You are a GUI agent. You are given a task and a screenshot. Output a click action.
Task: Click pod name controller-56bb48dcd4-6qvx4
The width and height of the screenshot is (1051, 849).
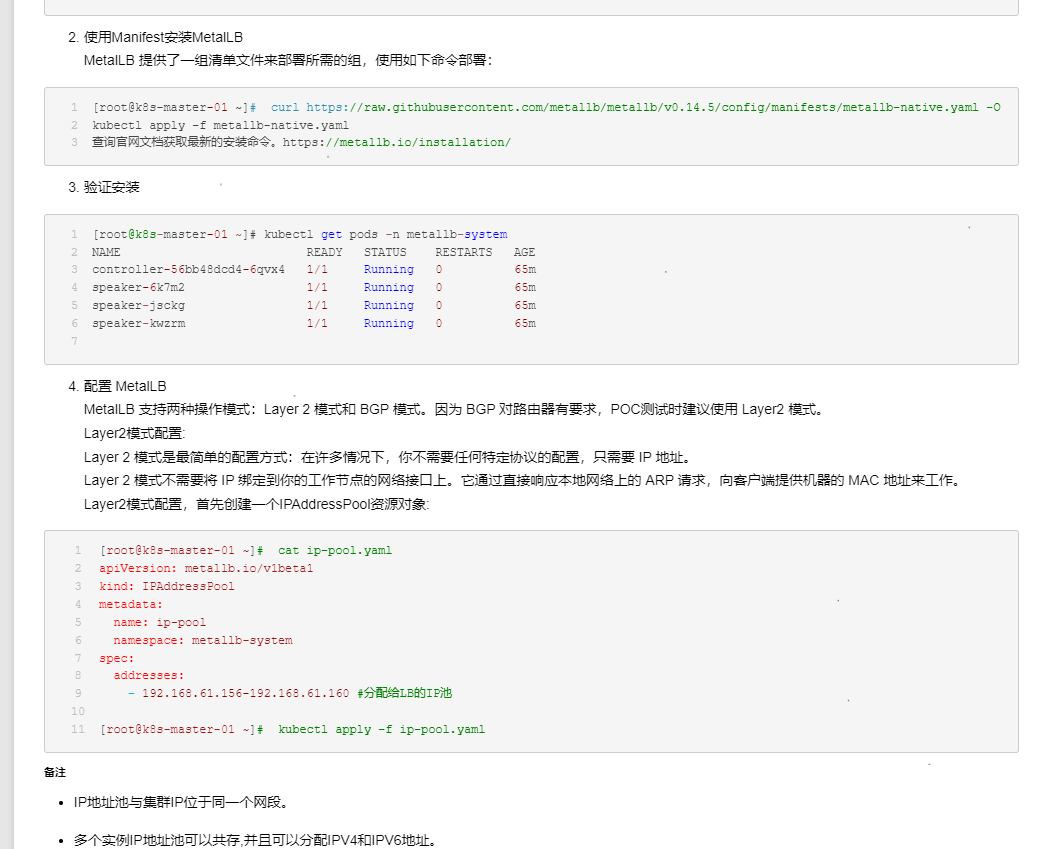click(188, 269)
